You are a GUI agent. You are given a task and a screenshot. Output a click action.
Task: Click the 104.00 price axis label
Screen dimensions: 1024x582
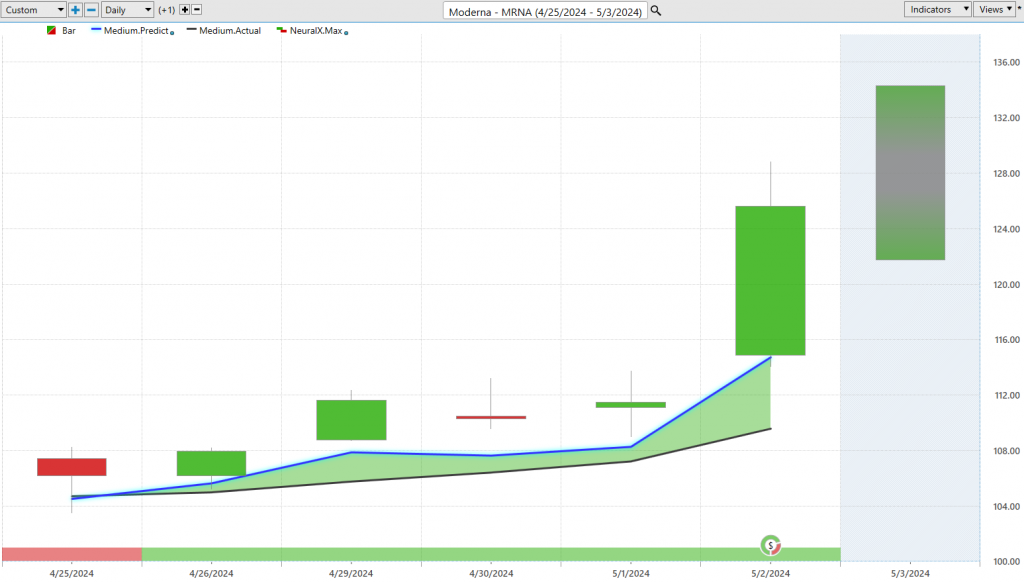tap(1006, 506)
